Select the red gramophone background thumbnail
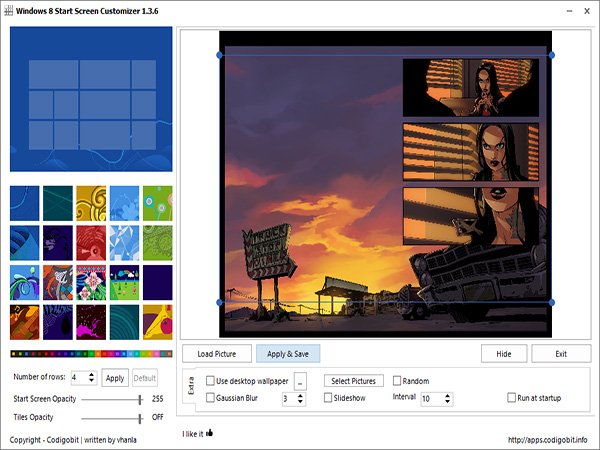Screen dimensions: 600x450 (91, 243)
